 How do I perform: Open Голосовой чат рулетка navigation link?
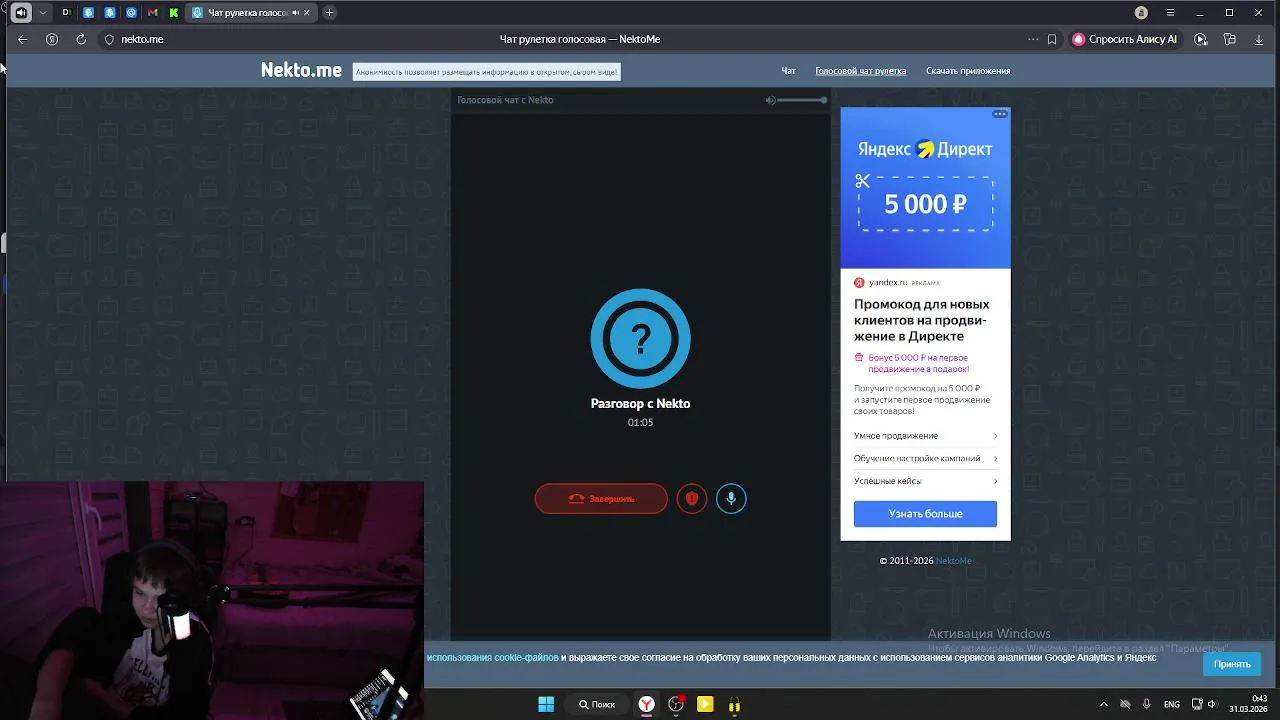coord(860,71)
